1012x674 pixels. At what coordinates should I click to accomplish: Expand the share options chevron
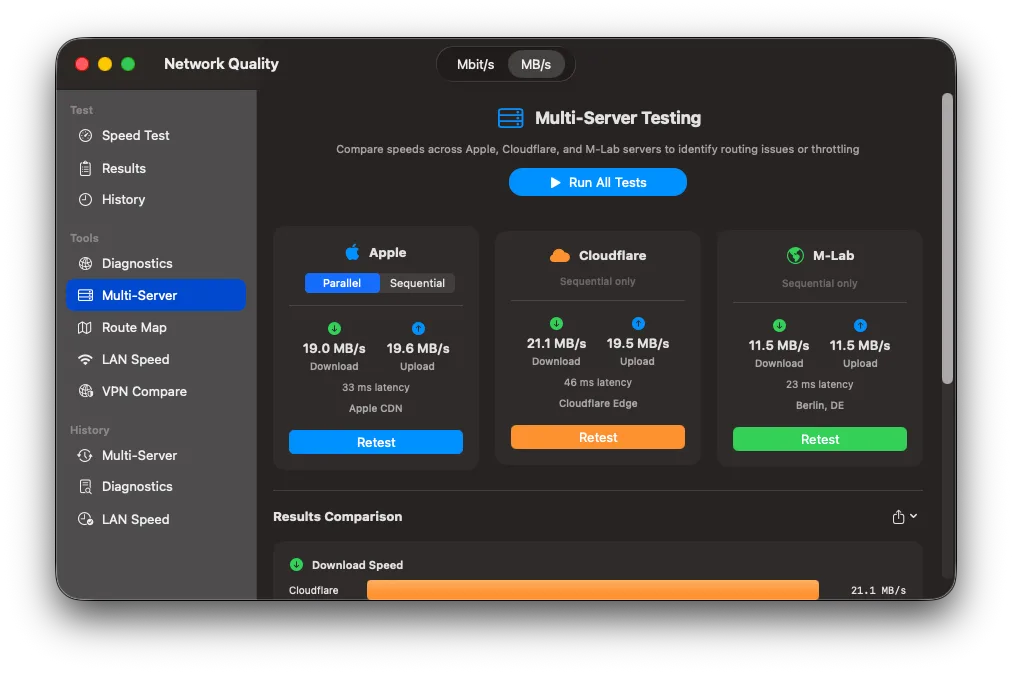point(914,516)
